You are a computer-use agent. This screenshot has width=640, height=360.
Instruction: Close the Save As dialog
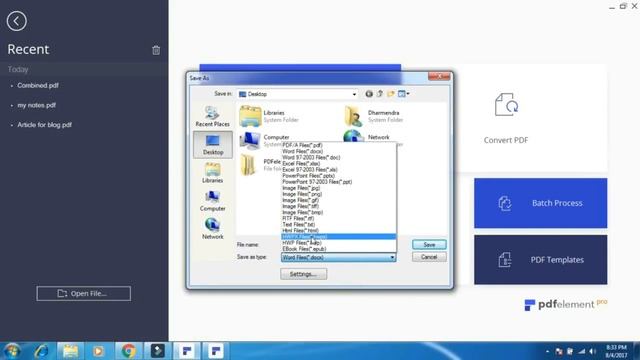point(439,76)
